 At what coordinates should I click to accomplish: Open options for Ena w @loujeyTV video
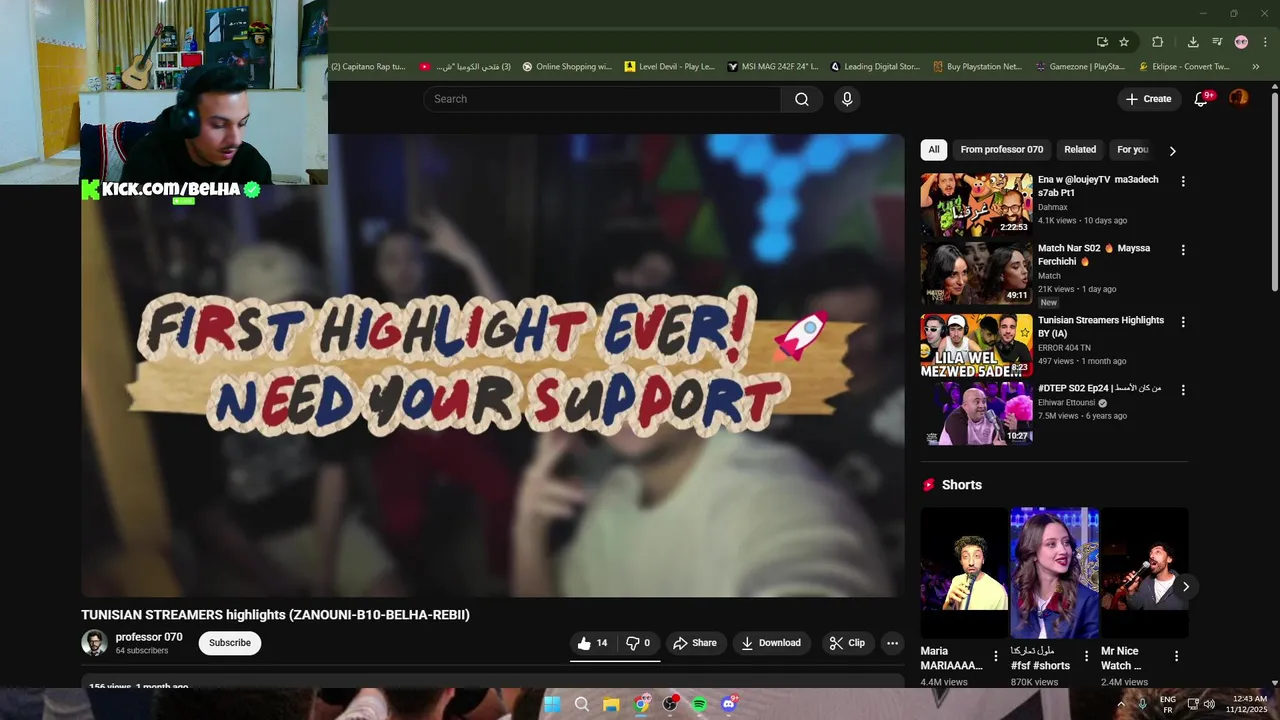point(1183,181)
